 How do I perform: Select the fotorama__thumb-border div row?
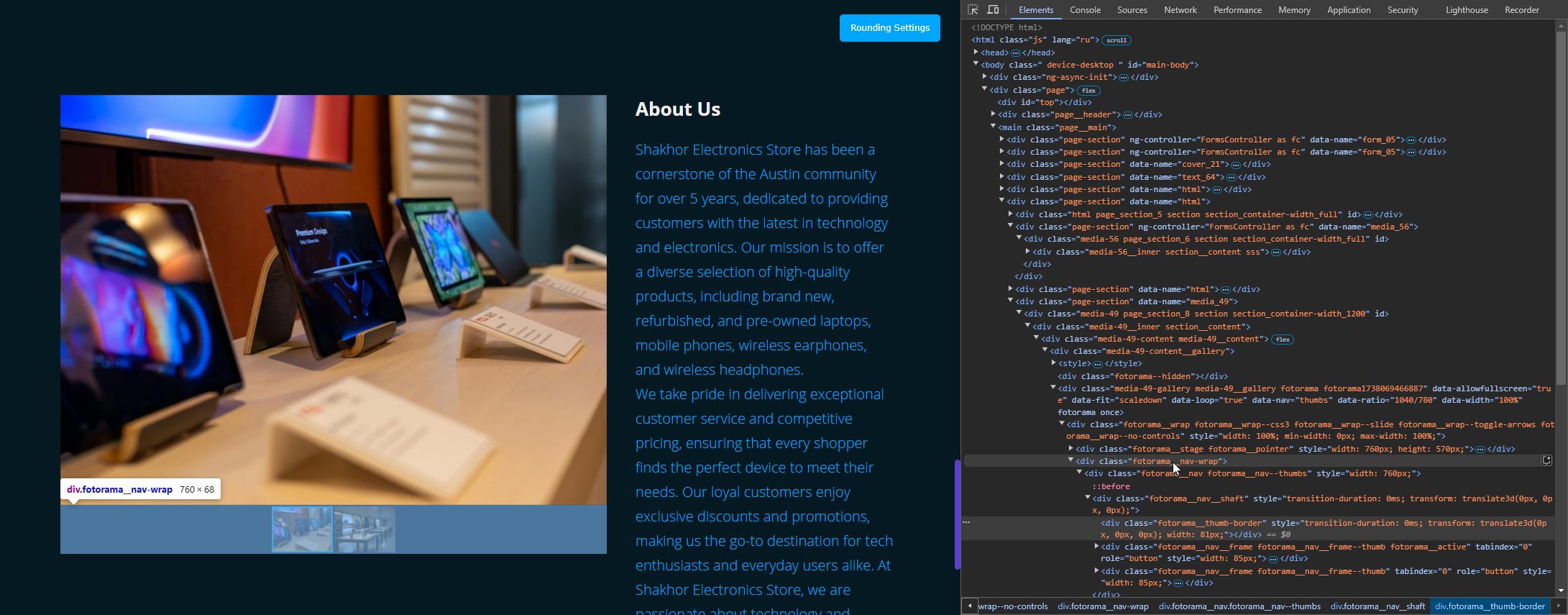tap(1258, 528)
